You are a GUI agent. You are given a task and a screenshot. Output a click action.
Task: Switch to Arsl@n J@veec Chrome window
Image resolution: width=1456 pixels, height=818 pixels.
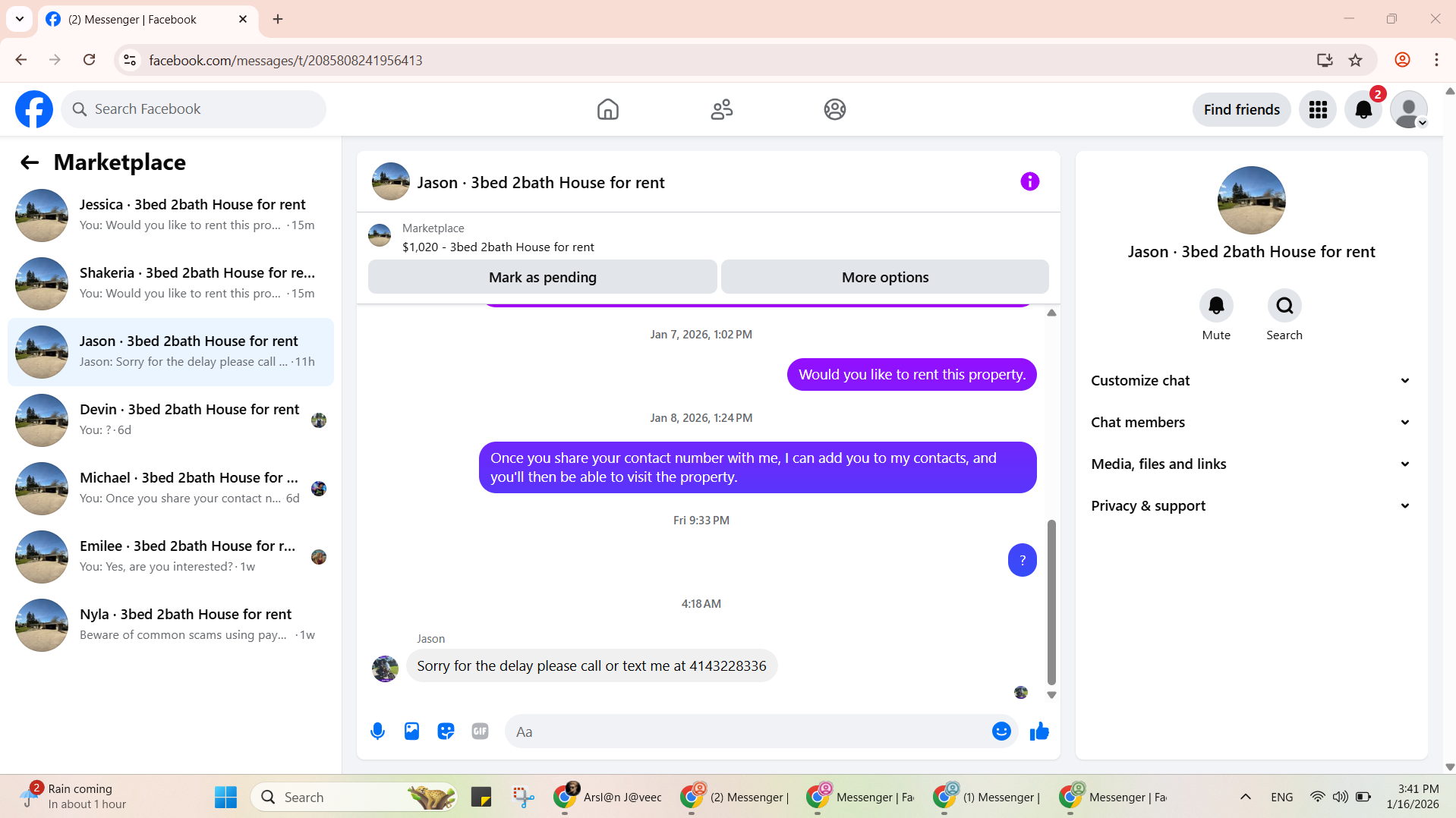point(608,798)
